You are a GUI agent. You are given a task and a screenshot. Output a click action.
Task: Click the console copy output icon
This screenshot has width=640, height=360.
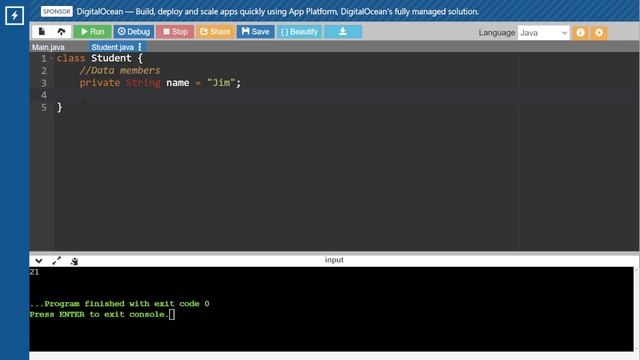pos(74,261)
